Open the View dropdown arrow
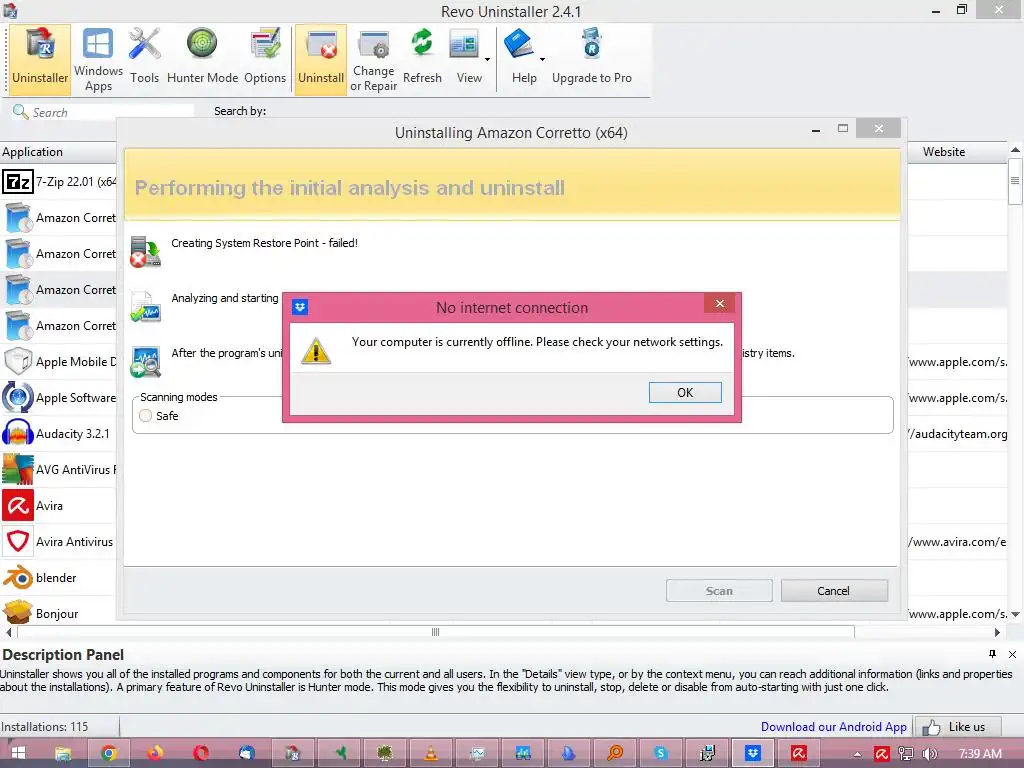 point(488,59)
